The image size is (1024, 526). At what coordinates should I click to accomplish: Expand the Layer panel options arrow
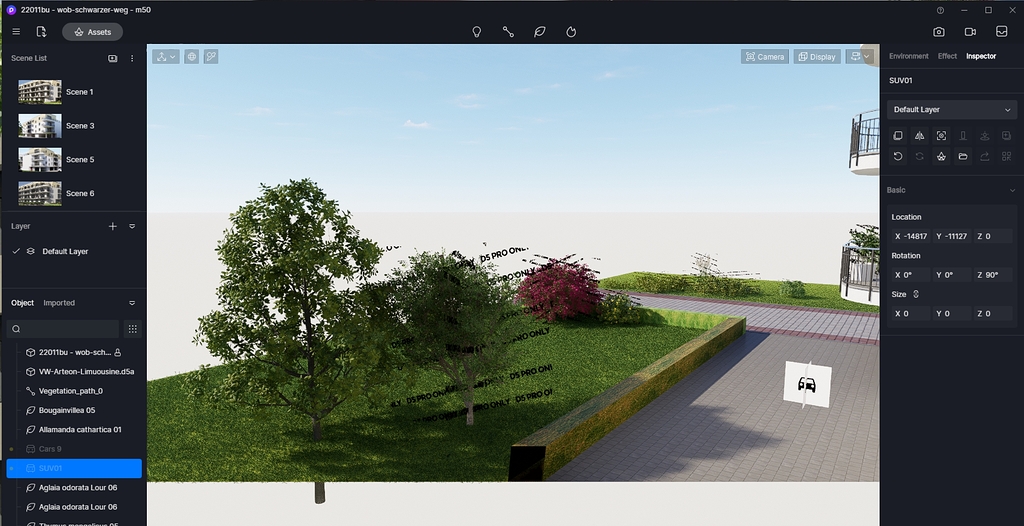pos(132,226)
